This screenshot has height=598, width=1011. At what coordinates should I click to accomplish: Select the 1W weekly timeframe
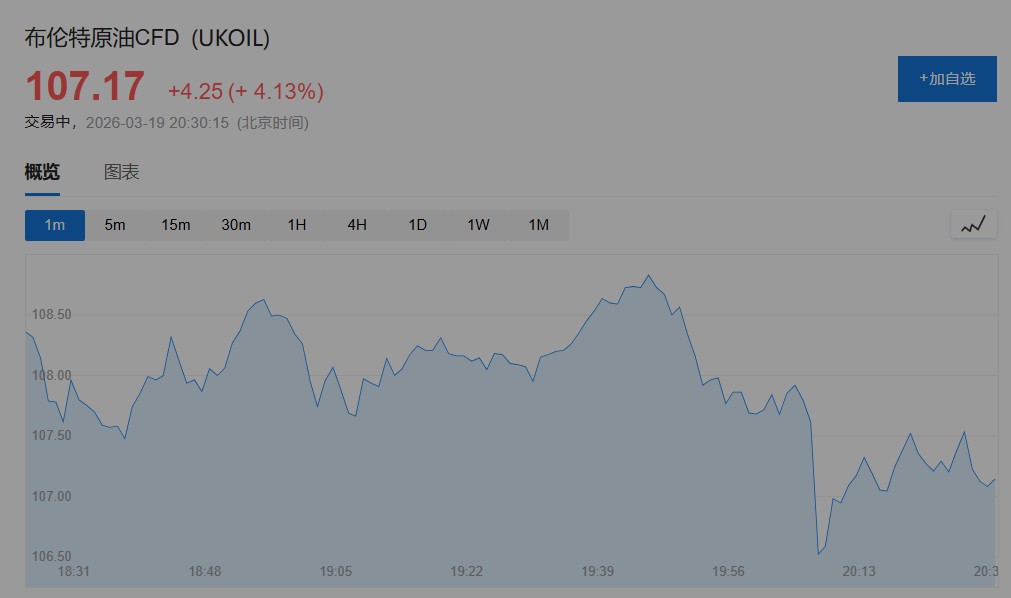478,225
